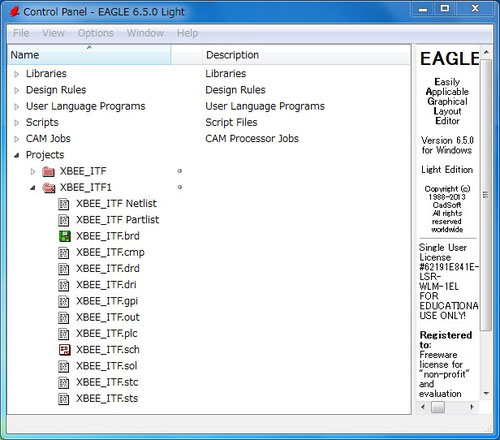Click the XBEE_ITF.gpi file icon
This screenshot has height=440, width=500.
tap(64, 301)
